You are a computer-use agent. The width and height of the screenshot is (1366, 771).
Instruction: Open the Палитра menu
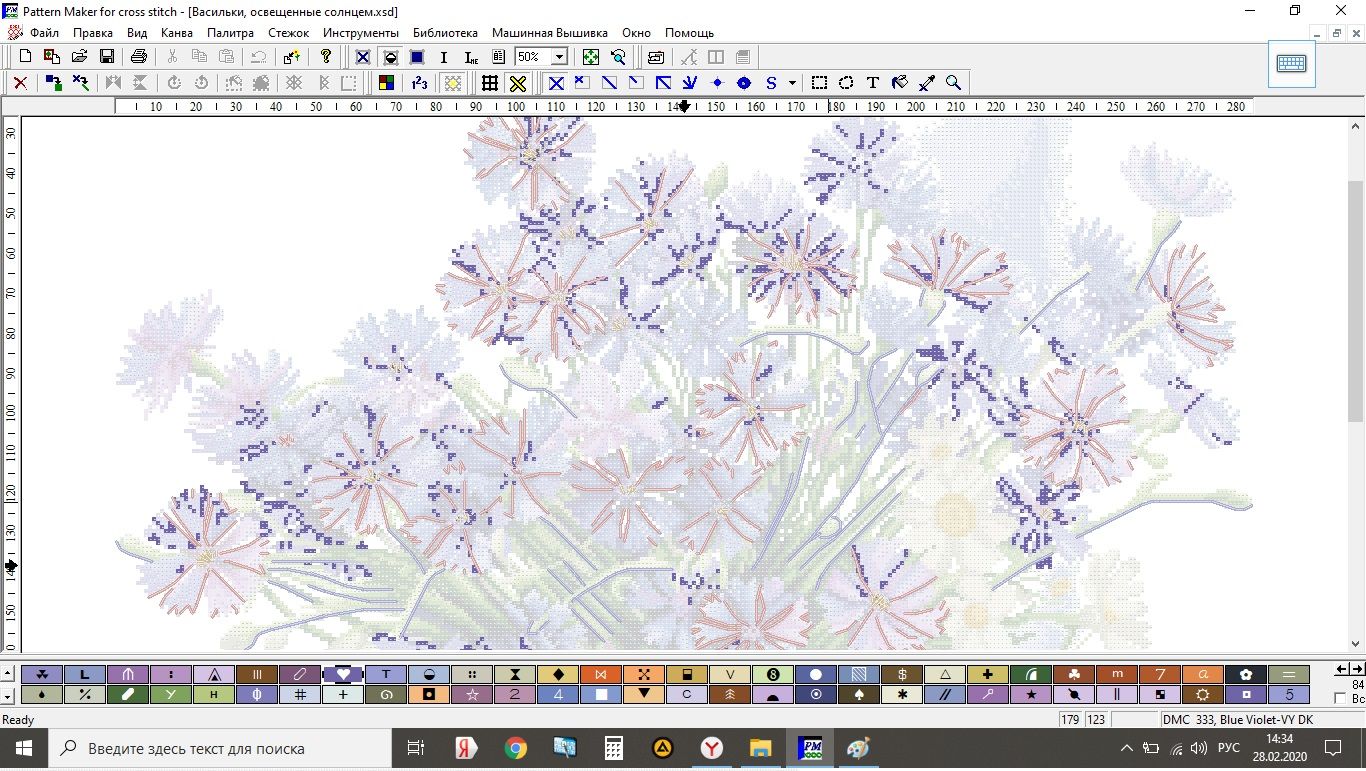pyautogui.click(x=230, y=33)
